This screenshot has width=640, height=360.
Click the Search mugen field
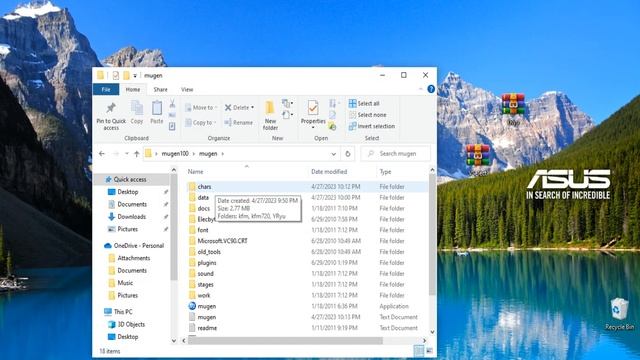[396, 154]
